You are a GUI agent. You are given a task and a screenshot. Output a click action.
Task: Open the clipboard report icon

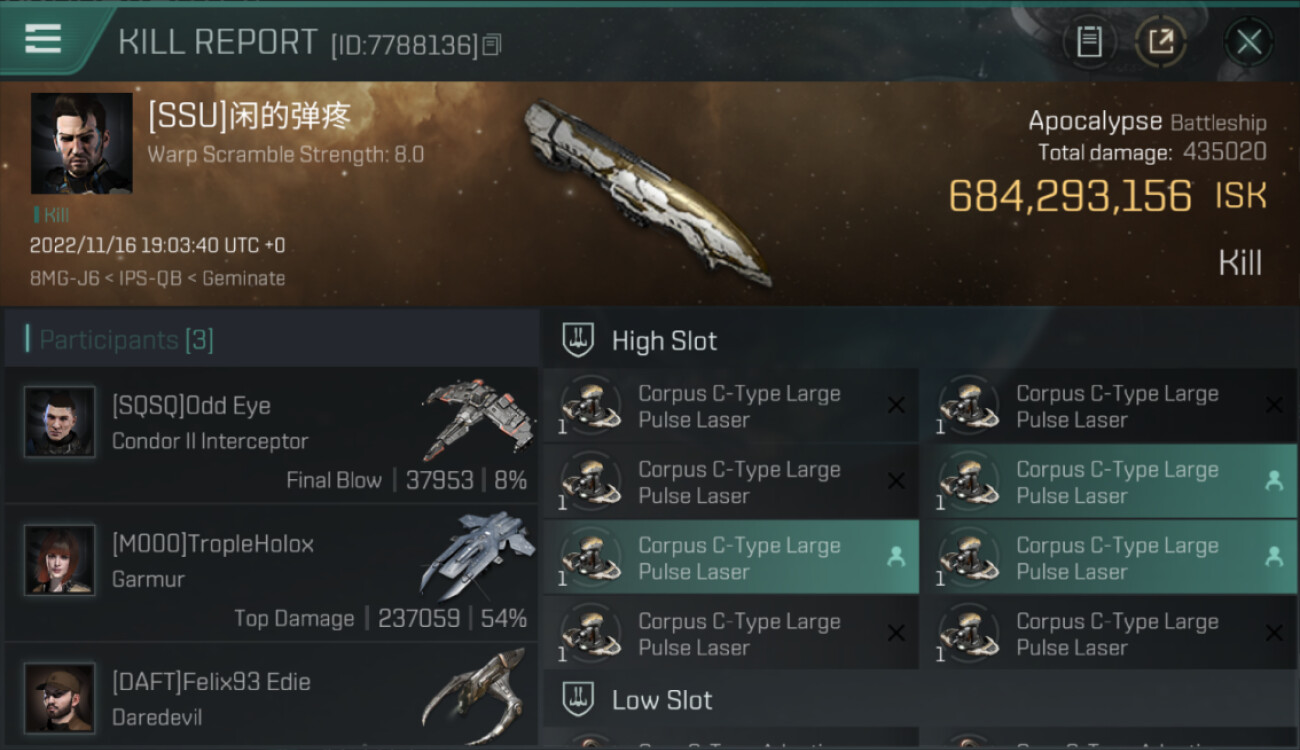[x=1089, y=42]
